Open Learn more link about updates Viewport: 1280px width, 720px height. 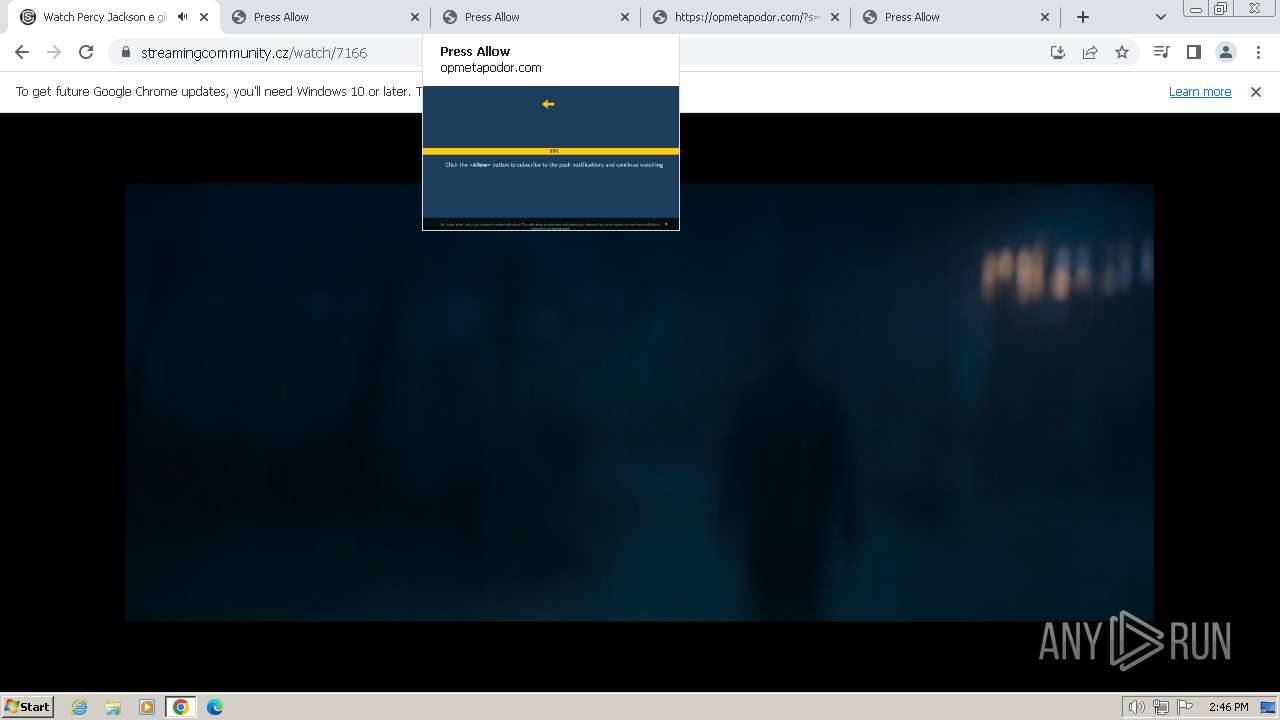[x=1200, y=91]
